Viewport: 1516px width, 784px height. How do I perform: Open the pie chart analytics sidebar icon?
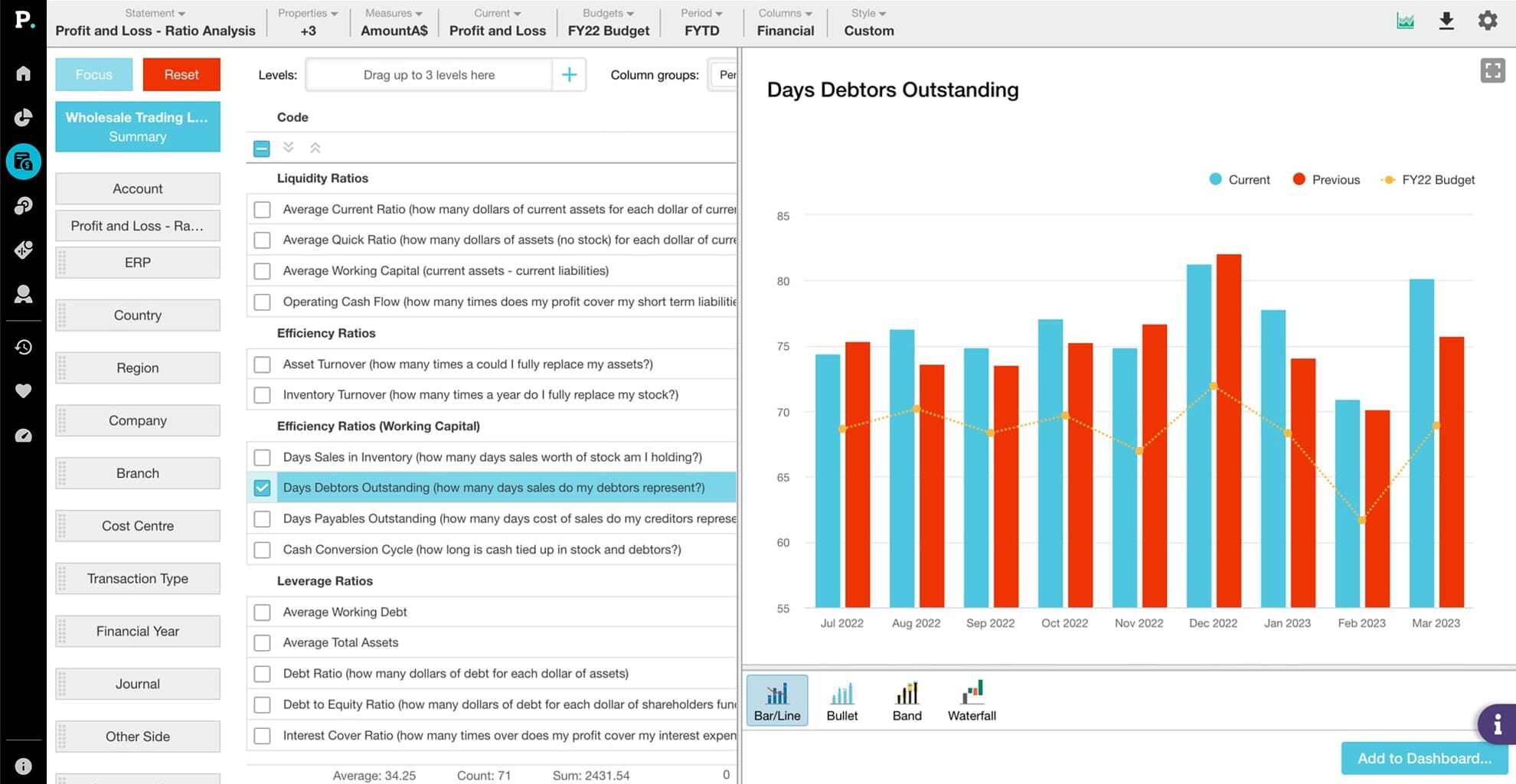click(23, 117)
